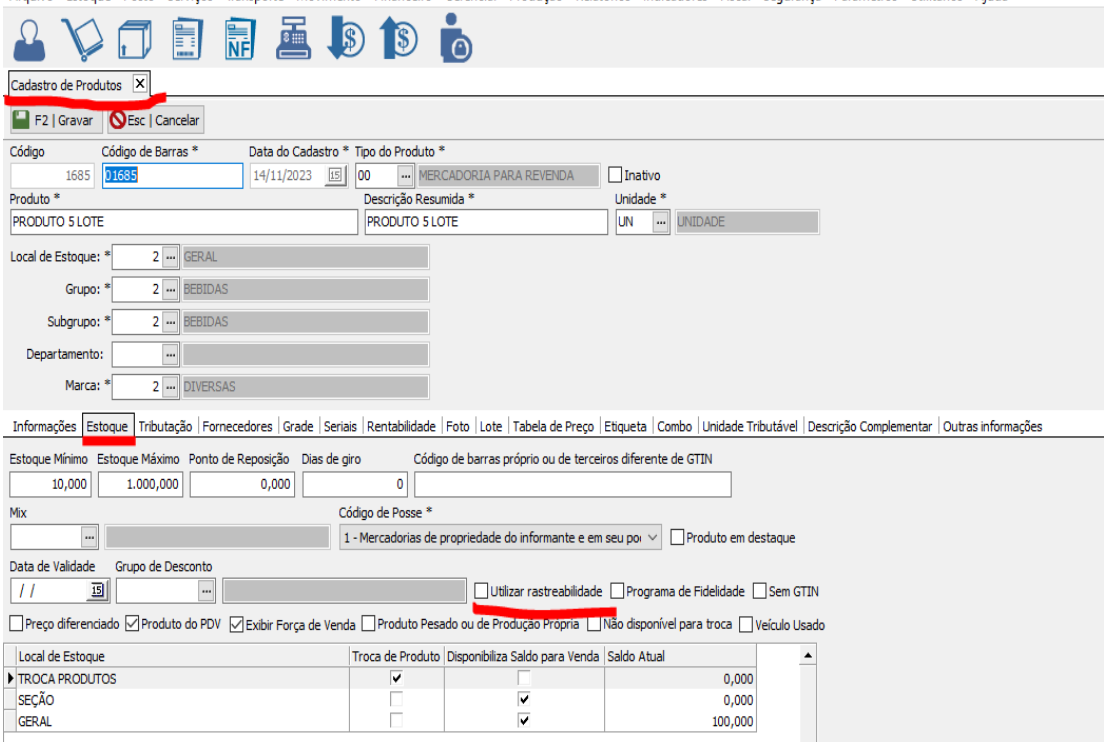
Task: Check the Inativo checkbox
Action: click(x=615, y=175)
